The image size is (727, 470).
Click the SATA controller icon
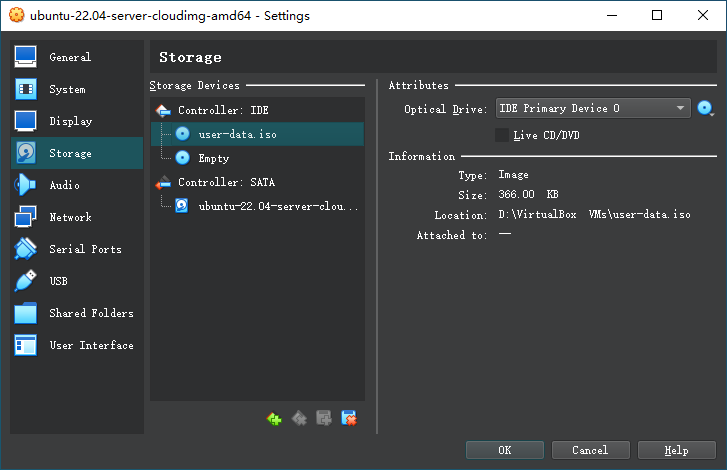(x=163, y=183)
